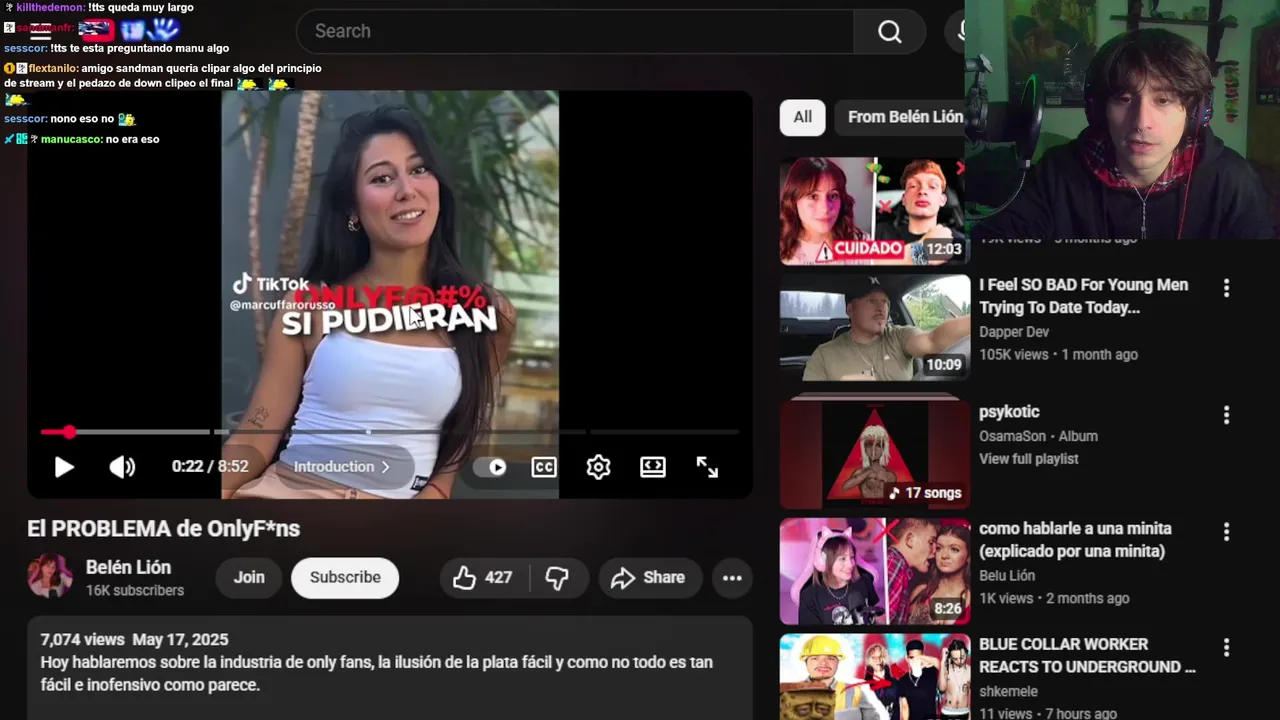Click video title El PROBLEMA de OnlyF*ns
1280x720 pixels.
[x=163, y=529]
